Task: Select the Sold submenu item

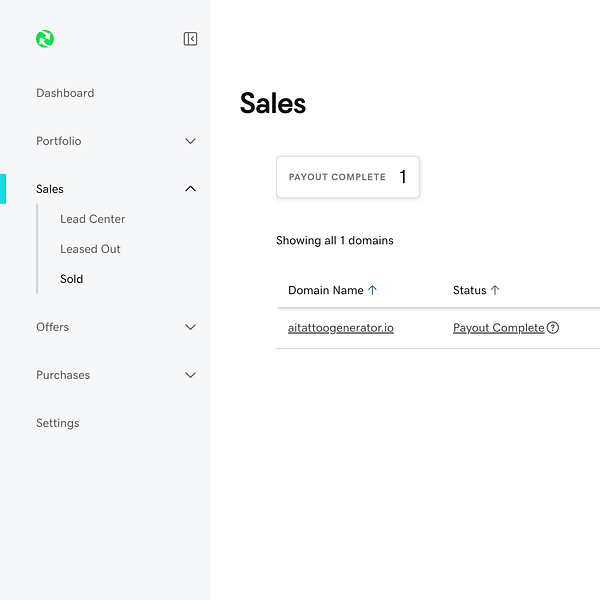Action: (x=71, y=279)
